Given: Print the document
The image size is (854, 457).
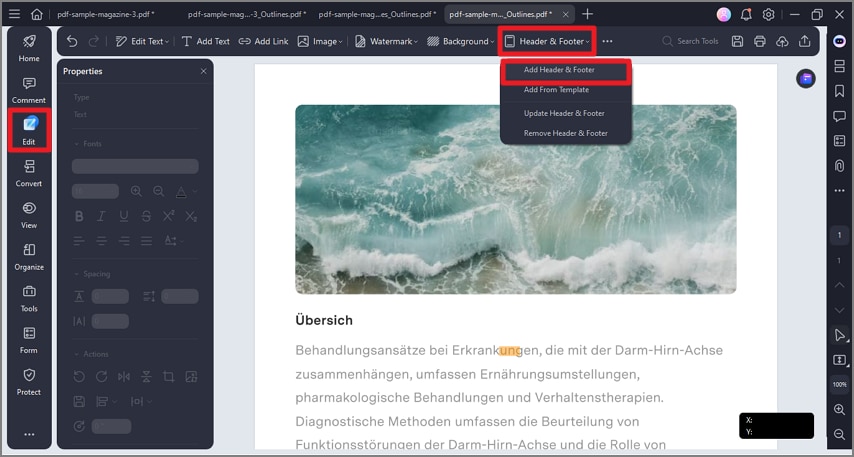Looking at the screenshot, I should pos(760,41).
